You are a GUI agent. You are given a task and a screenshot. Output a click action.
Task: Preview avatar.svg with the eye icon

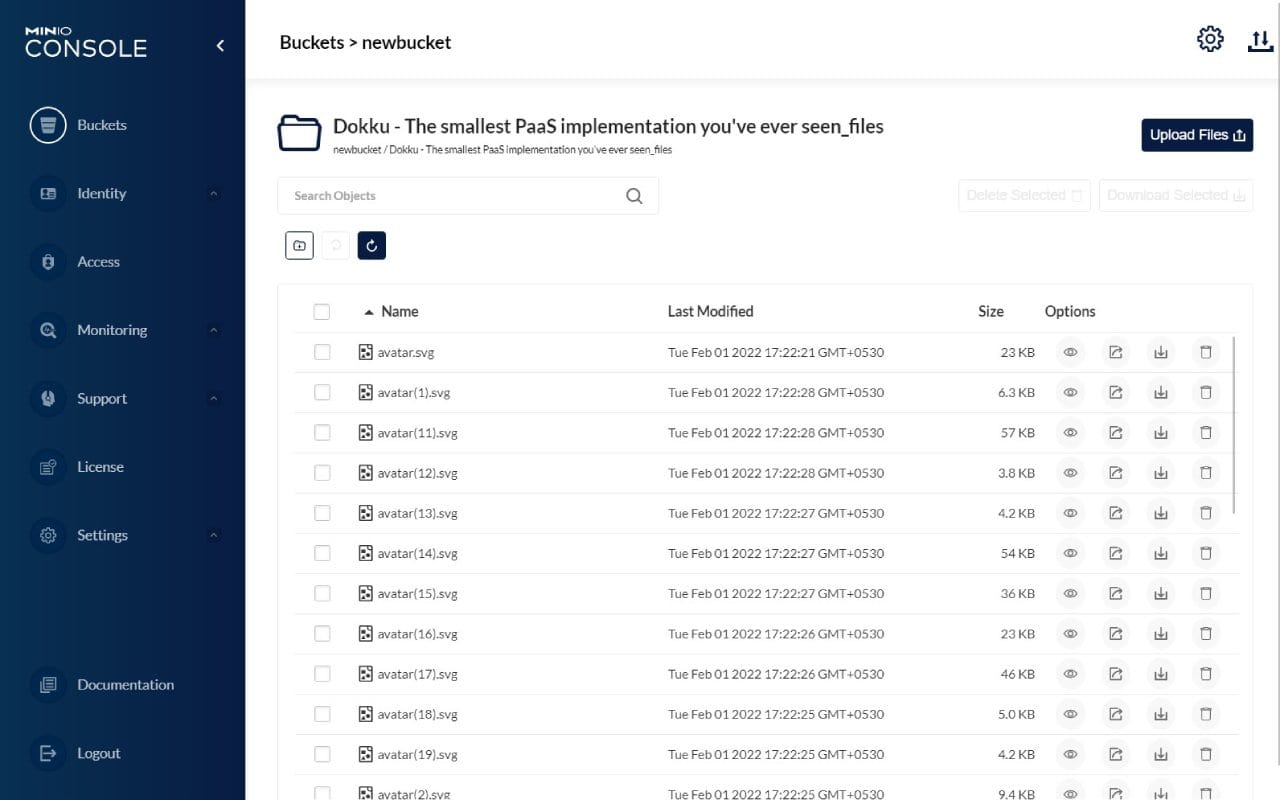coord(1070,352)
